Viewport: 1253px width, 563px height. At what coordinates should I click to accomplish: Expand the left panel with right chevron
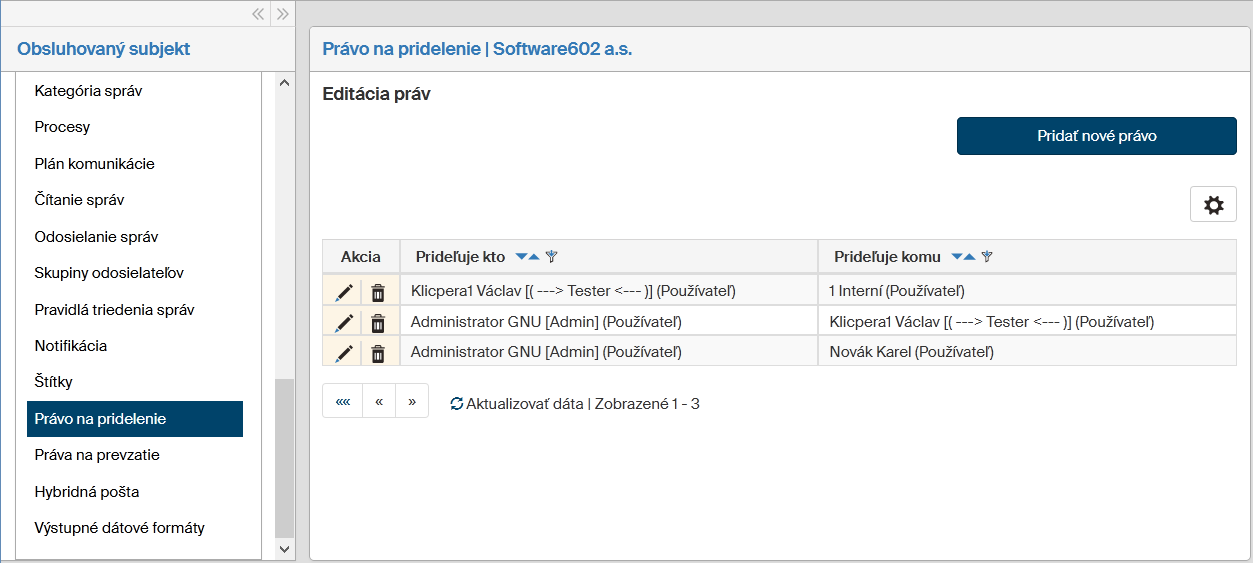(x=283, y=14)
